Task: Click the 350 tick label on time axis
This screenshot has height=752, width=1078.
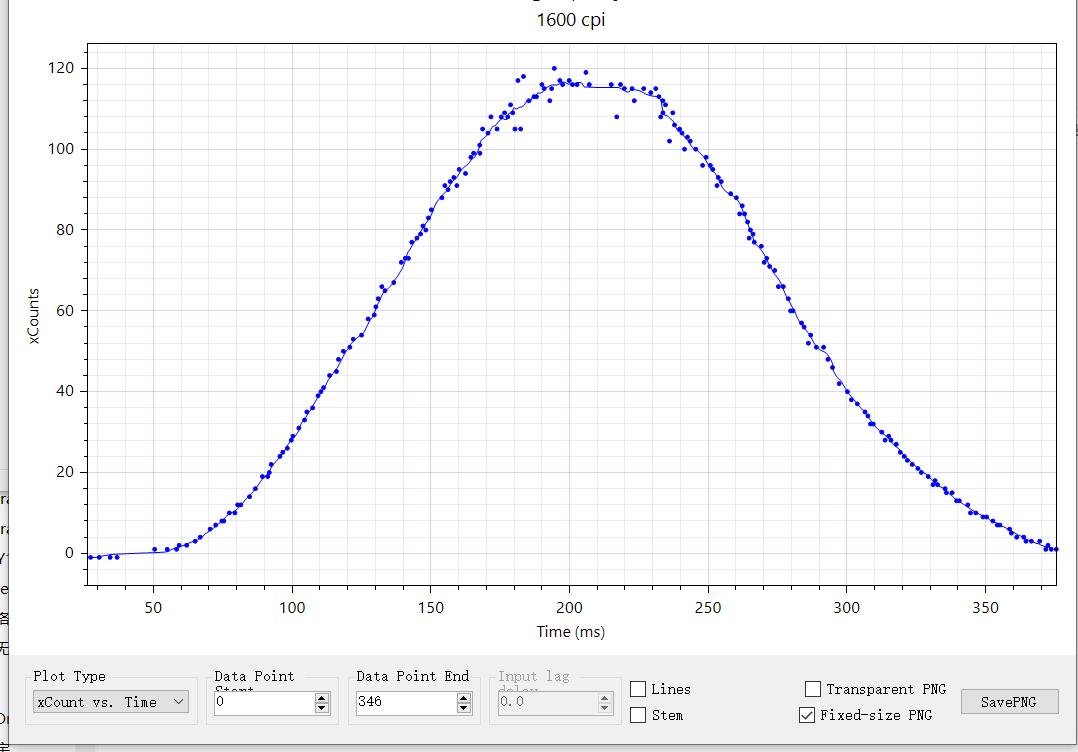Action: pos(985,608)
